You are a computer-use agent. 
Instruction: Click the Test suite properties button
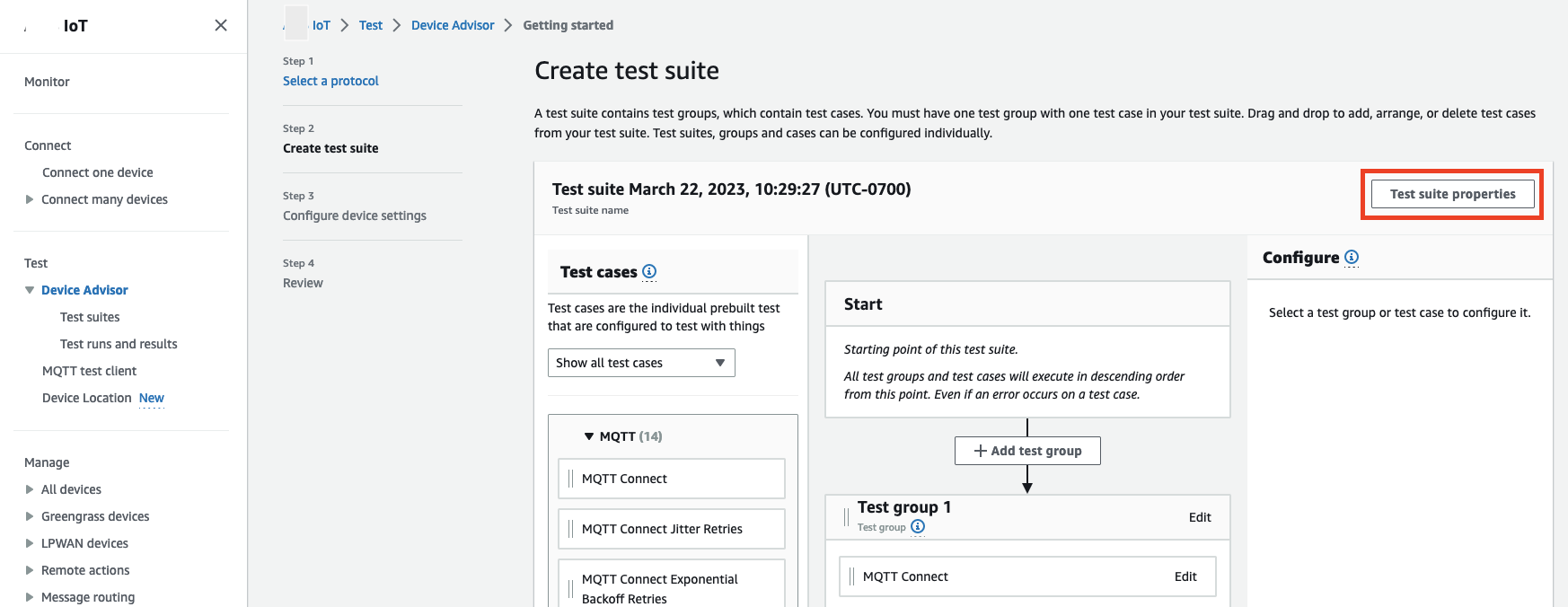[x=1452, y=194]
